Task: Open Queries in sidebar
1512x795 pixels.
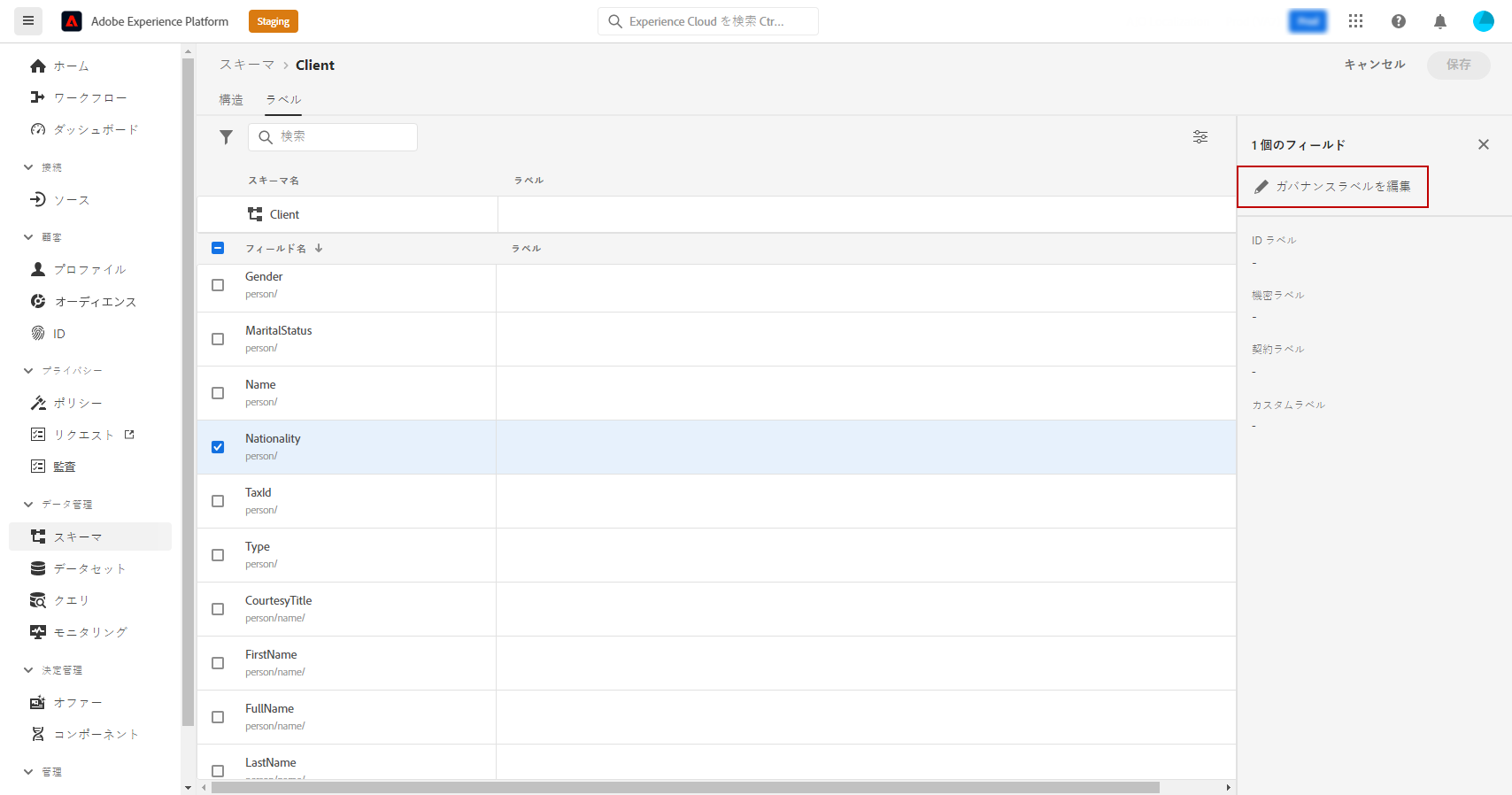Action: tap(59, 600)
